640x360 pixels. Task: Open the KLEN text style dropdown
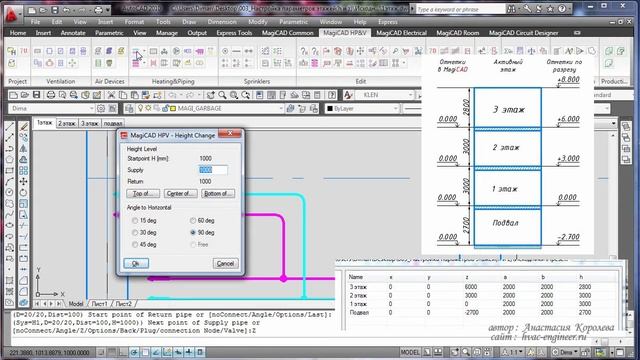pos(410,95)
